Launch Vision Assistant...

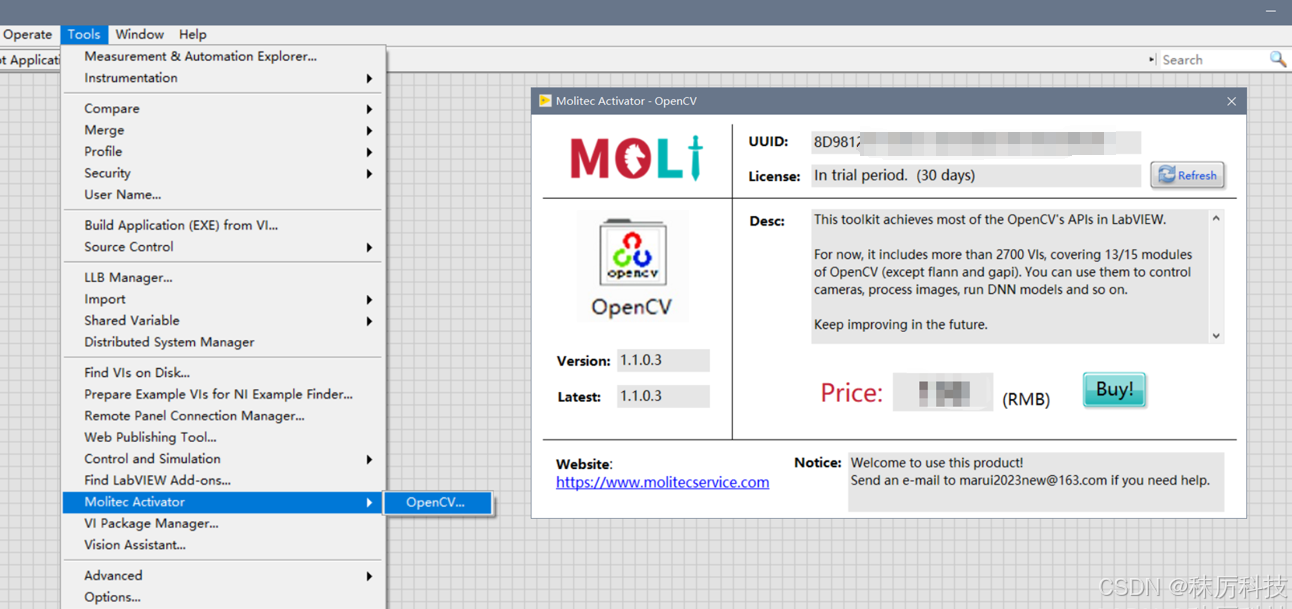(223, 545)
